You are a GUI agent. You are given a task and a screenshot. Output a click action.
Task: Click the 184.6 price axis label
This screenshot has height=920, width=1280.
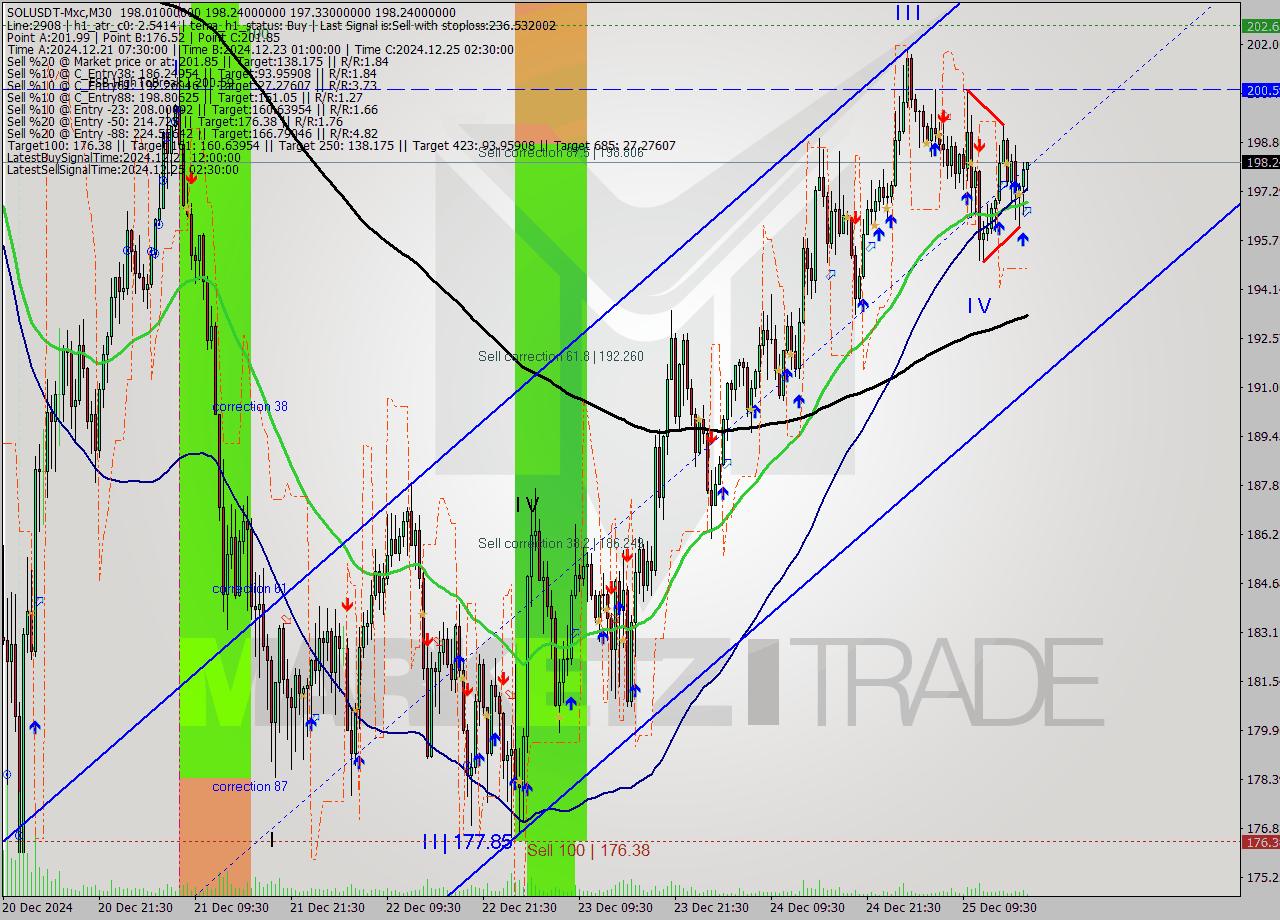pyautogui.click(x=1261, y=583)
